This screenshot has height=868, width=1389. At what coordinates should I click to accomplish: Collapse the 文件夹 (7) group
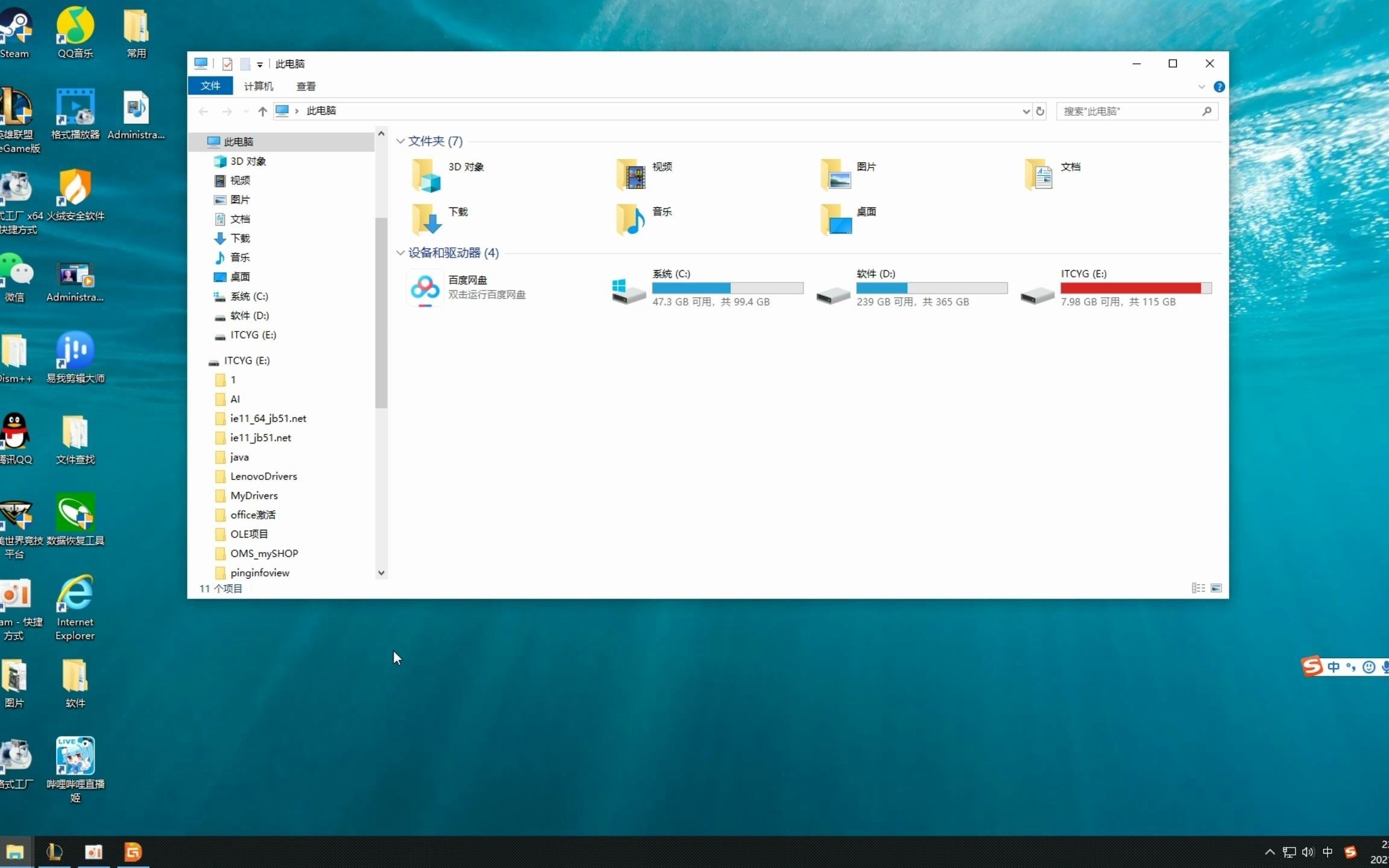point(400,141)
